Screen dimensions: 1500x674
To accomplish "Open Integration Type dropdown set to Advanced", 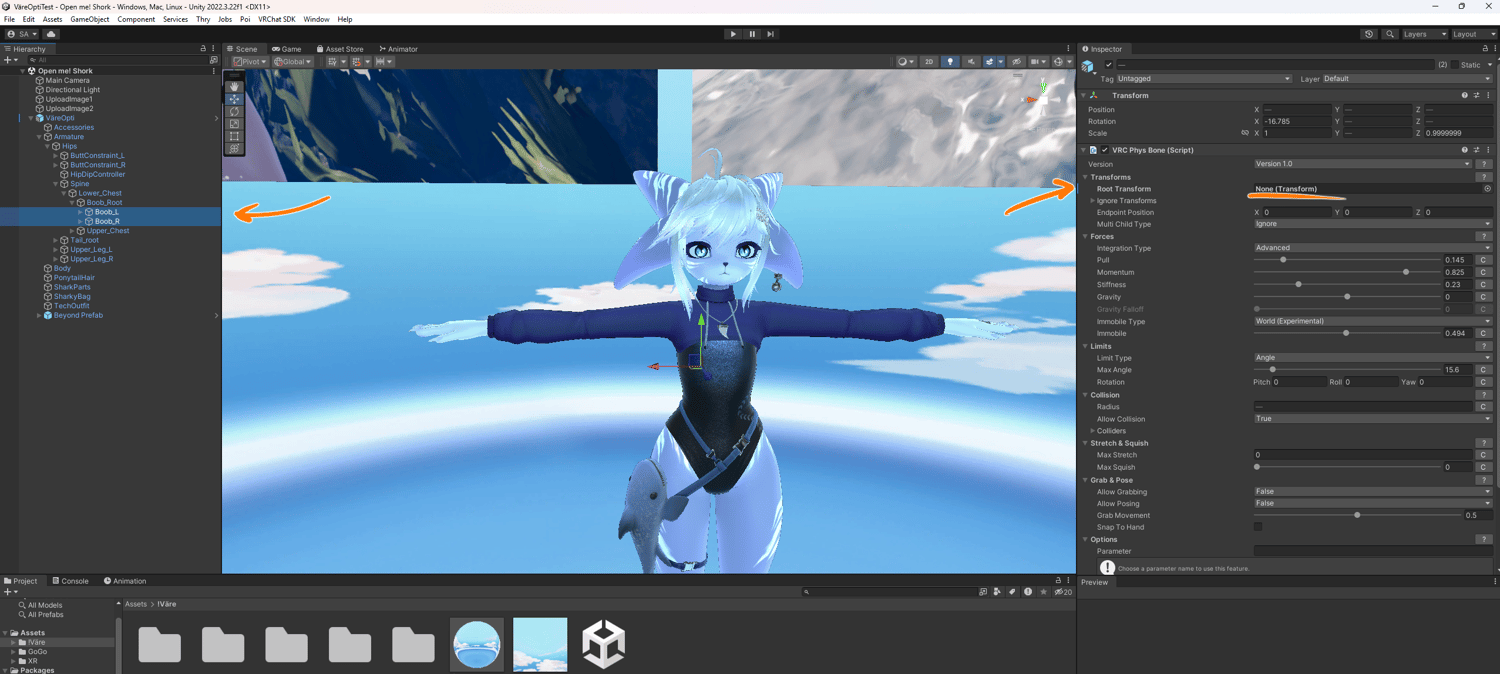I will tap(1373, 248).
